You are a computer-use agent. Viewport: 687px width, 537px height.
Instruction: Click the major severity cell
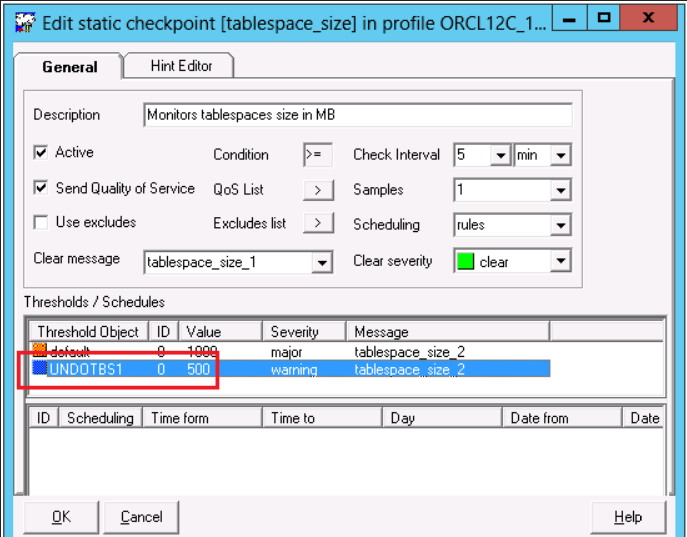pos(287,352)
